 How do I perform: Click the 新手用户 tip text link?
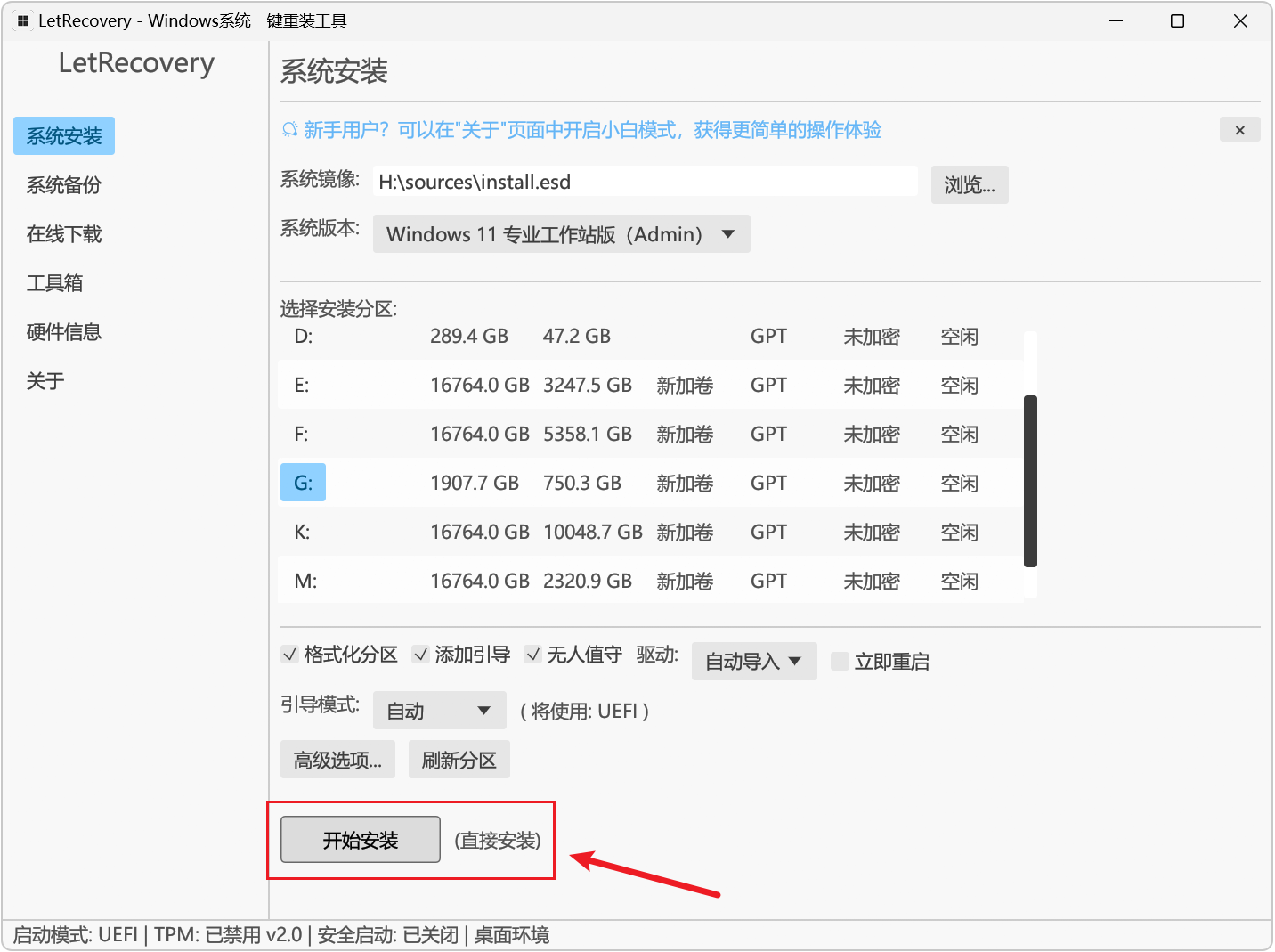[592, 130]
